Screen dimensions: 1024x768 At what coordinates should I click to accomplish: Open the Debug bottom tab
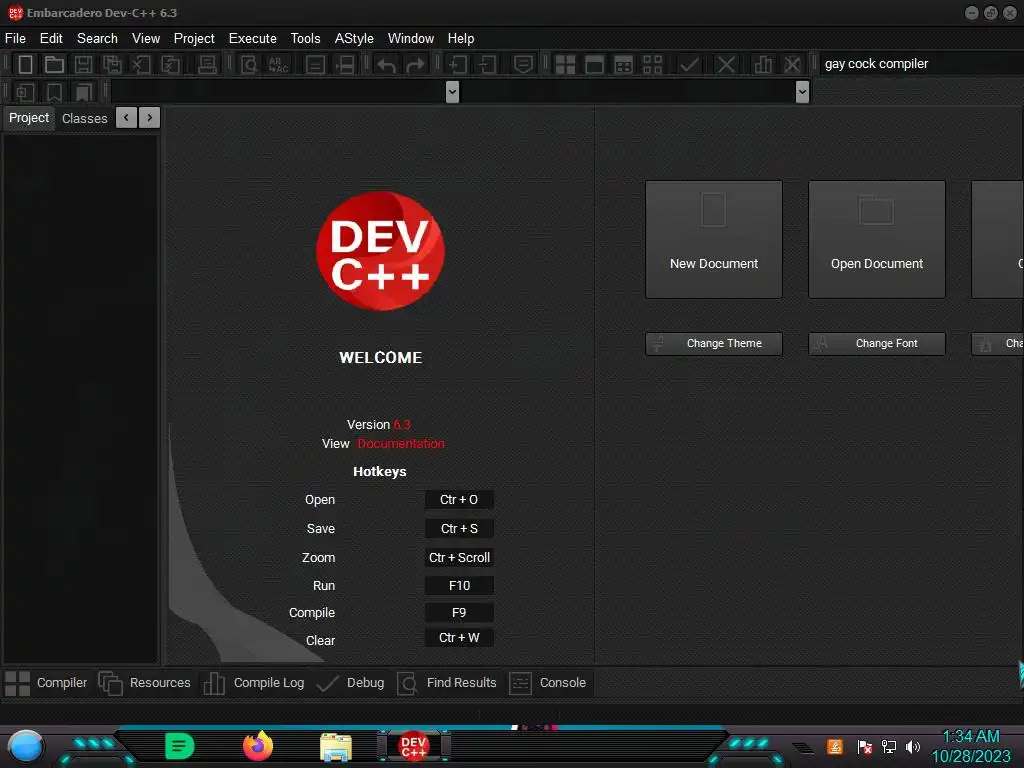(x=350, y=683)
